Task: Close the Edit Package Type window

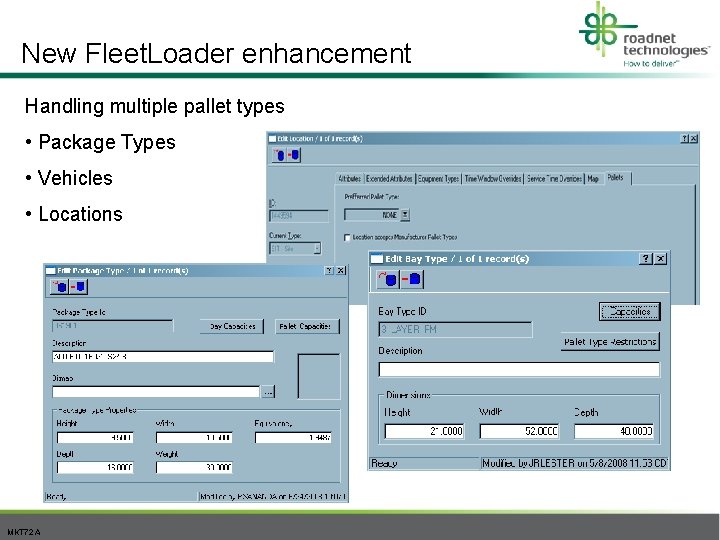Action: click(x=341, y=270)
